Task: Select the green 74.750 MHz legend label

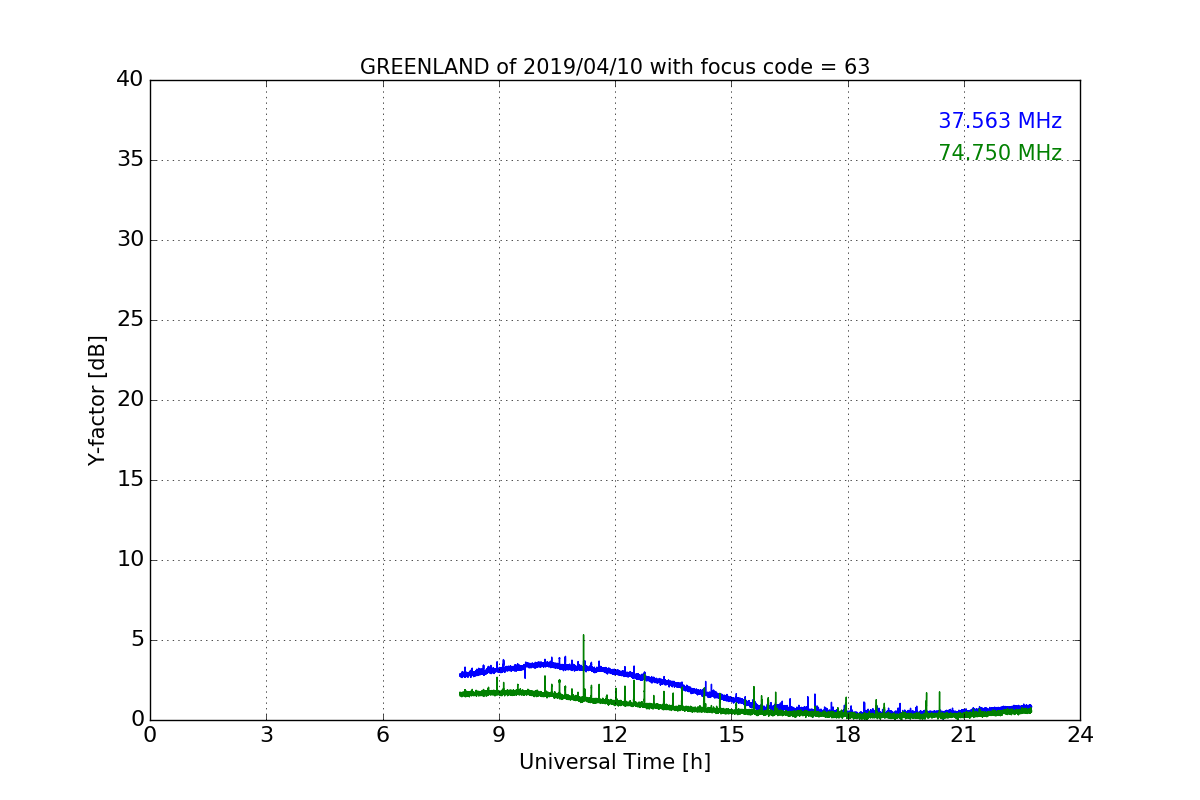Action: [1000, 153]
